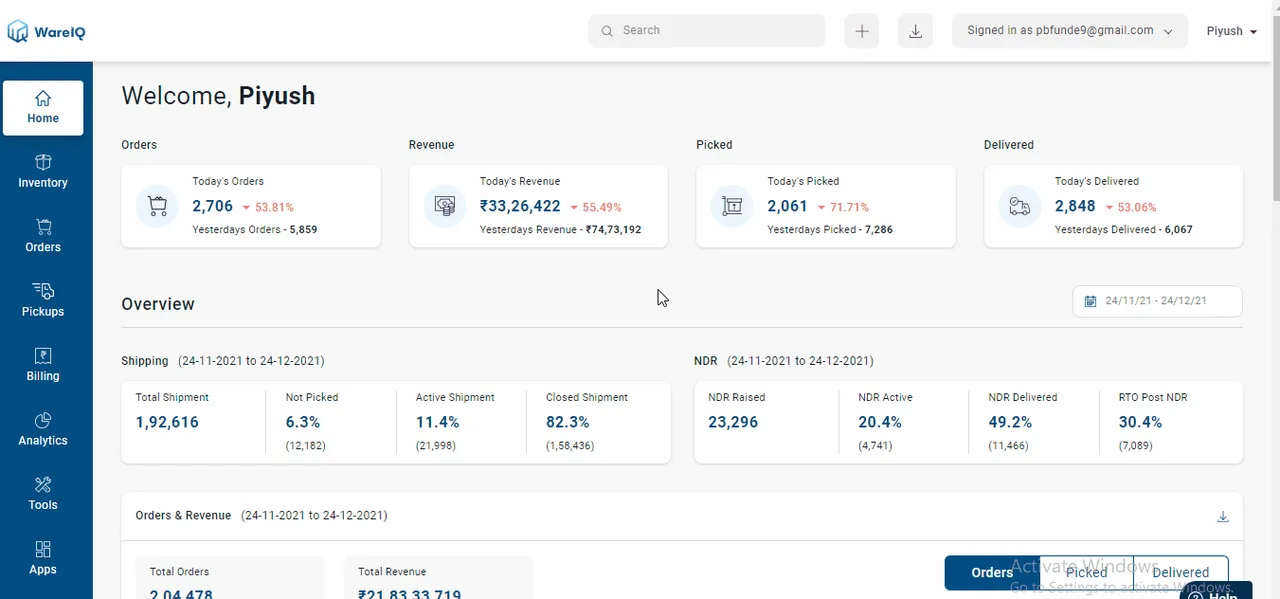Click the NDR Delivered 49.2% value
The height and width of the screenshot is (599, 1280).
point(1010,422)
